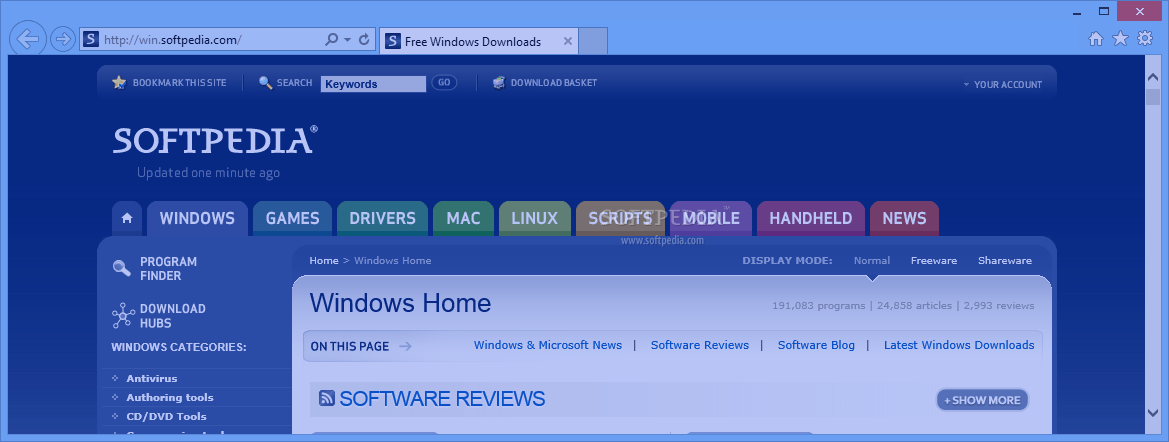Set display mode to Shareware
Viewport: 1169px width, 442px height.
[x=1005, y=260]
